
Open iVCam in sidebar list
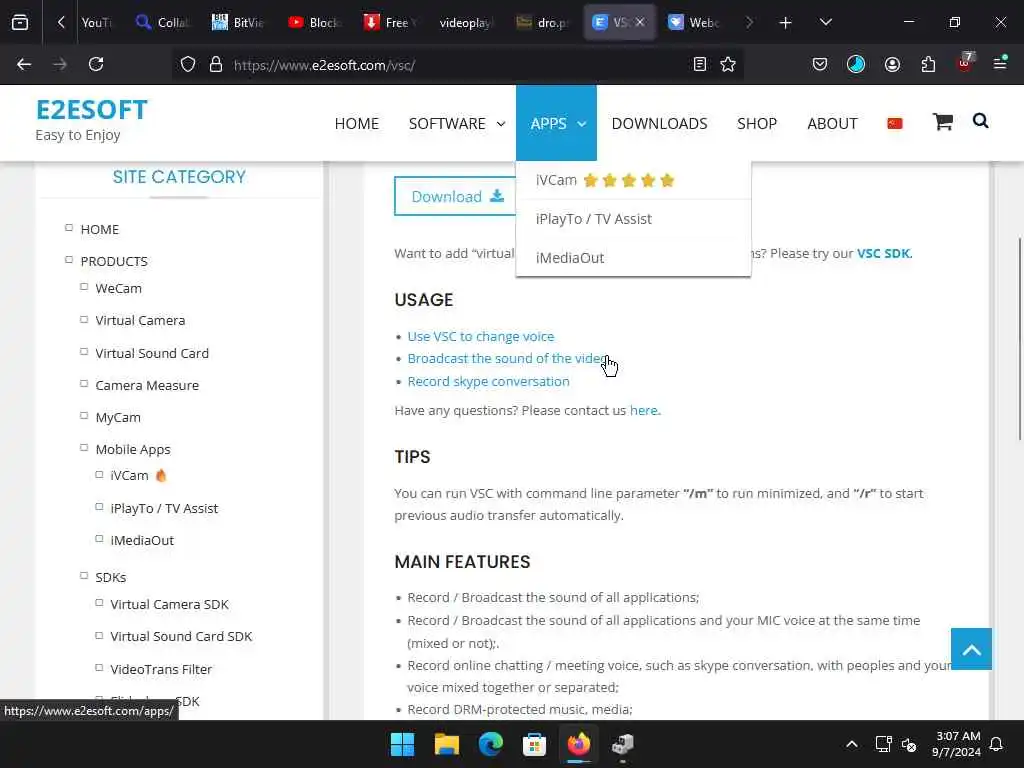pos(129,475)
